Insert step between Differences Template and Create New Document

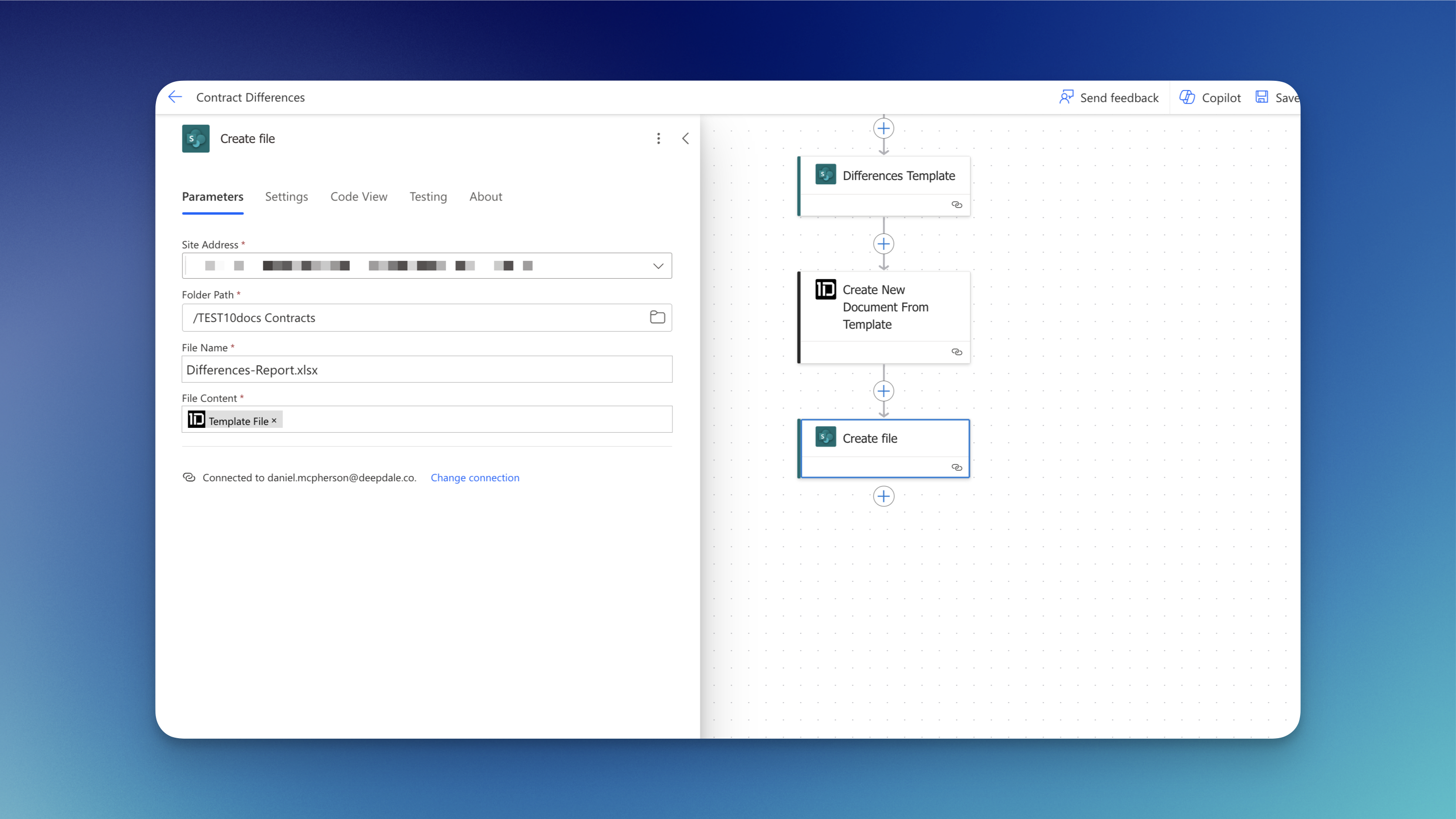pyautogui.click(x=883, y=244)
